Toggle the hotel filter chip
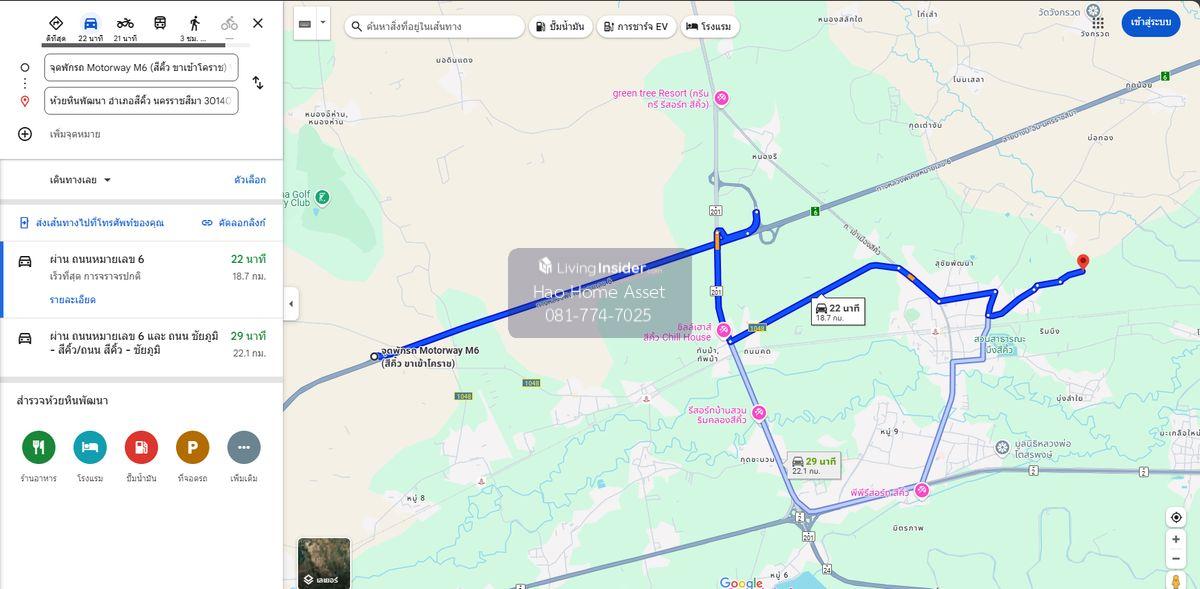The image size is (1200, 589). click(710, 27)
